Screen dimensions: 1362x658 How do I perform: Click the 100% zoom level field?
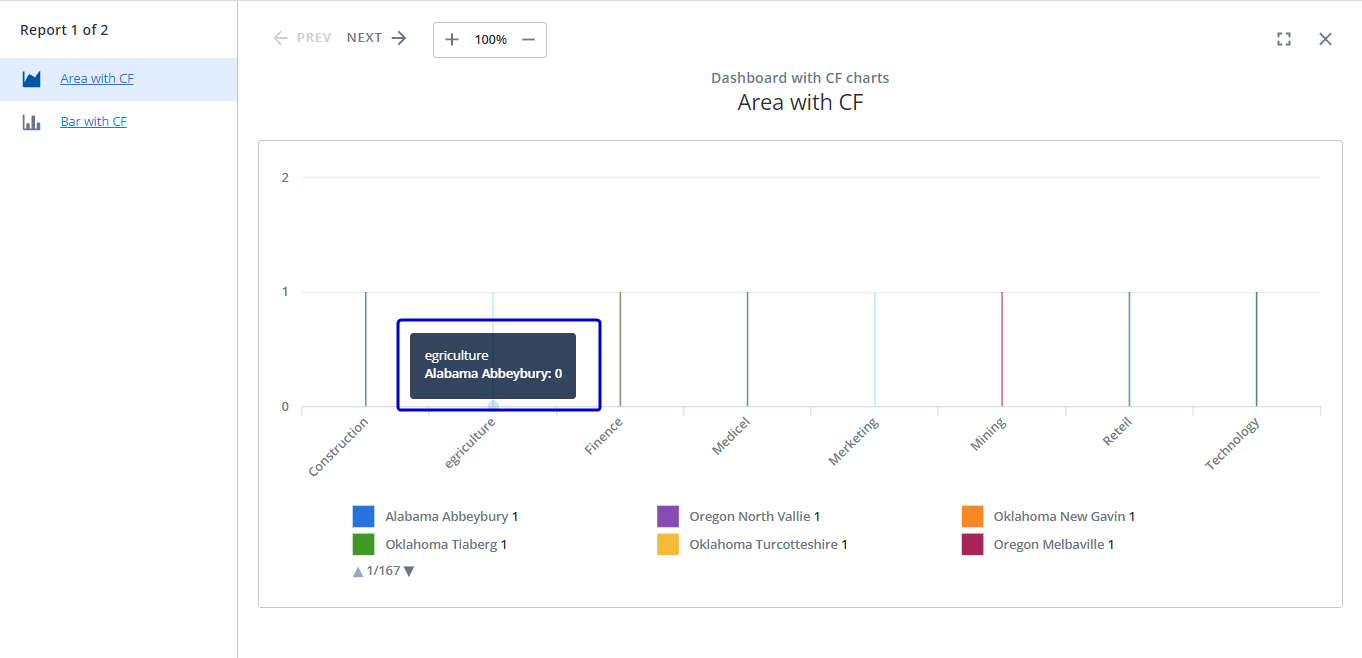(x=490, y=39)
